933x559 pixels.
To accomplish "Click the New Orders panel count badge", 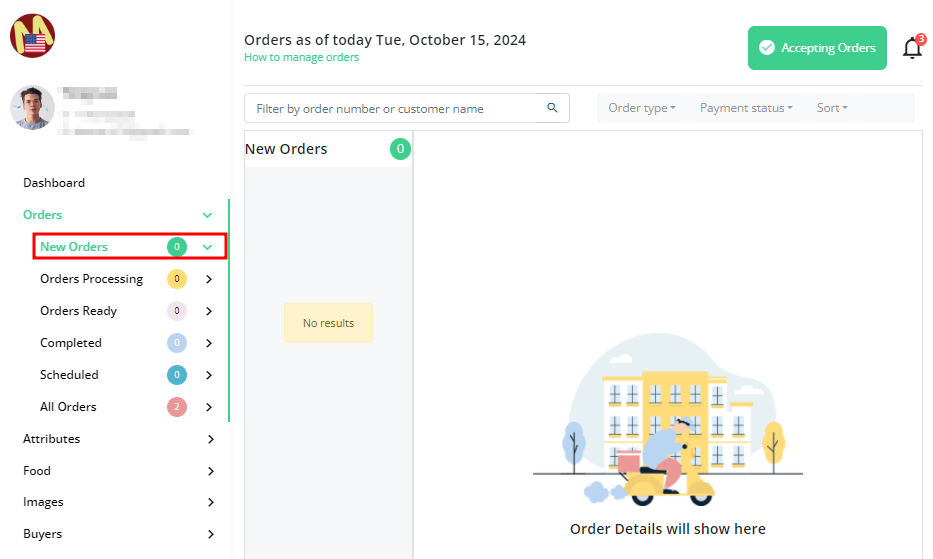I will point(400,149).
